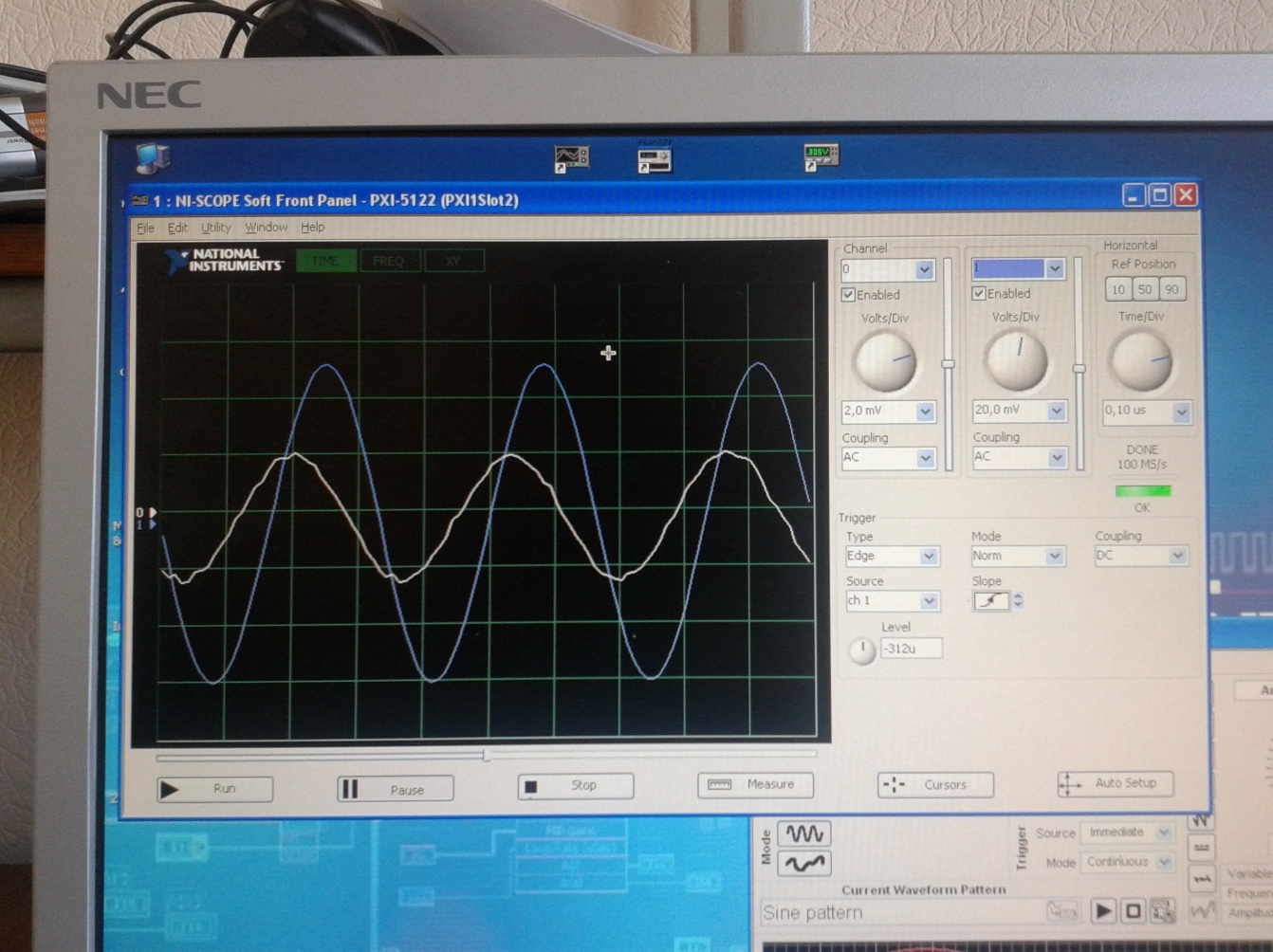1273x952 pixels.
Task: Set Ref Position to 90
Action: pyautogui.click(x=1172, y=290)
